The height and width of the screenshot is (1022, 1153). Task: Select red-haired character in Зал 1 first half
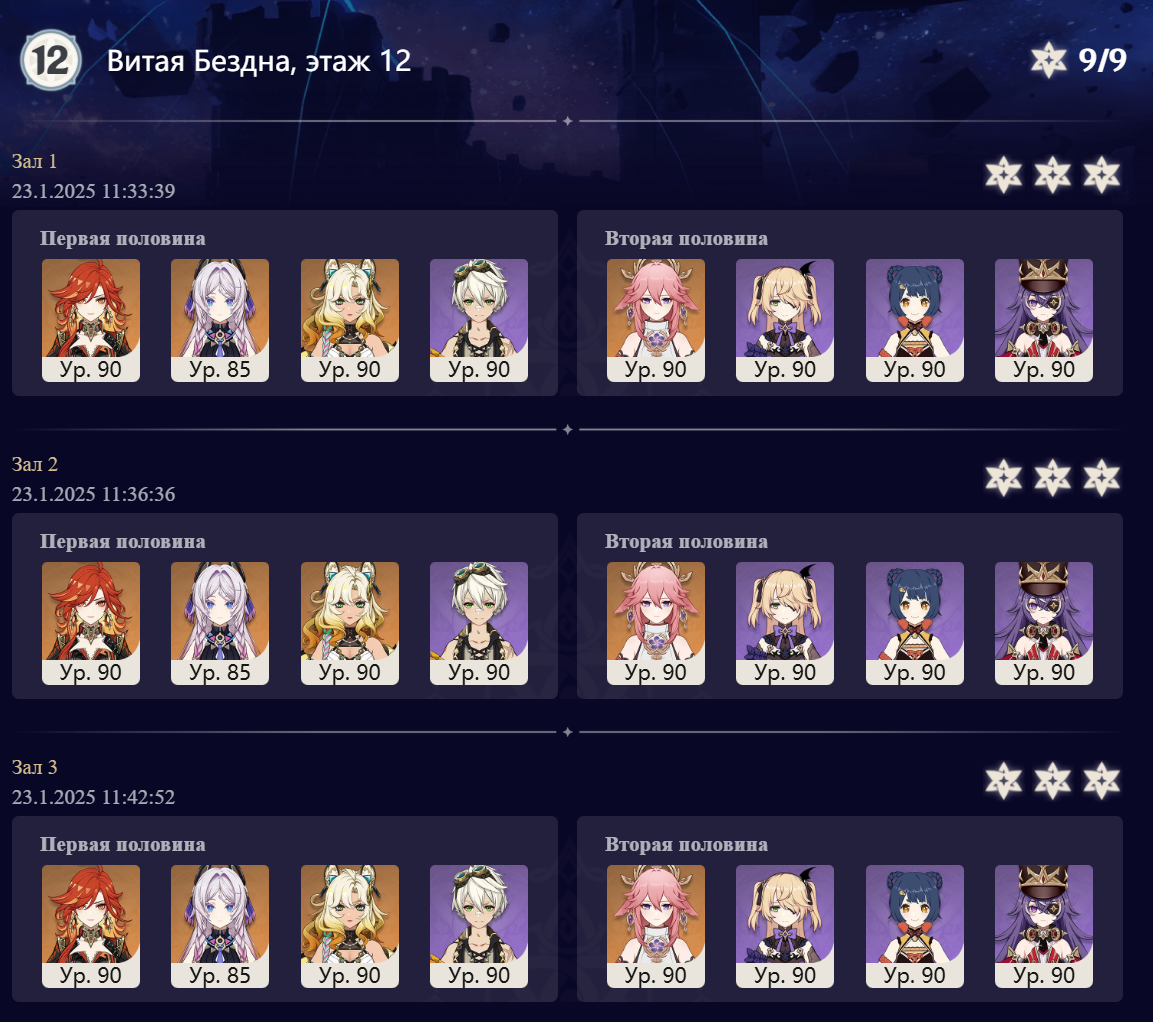90,320
